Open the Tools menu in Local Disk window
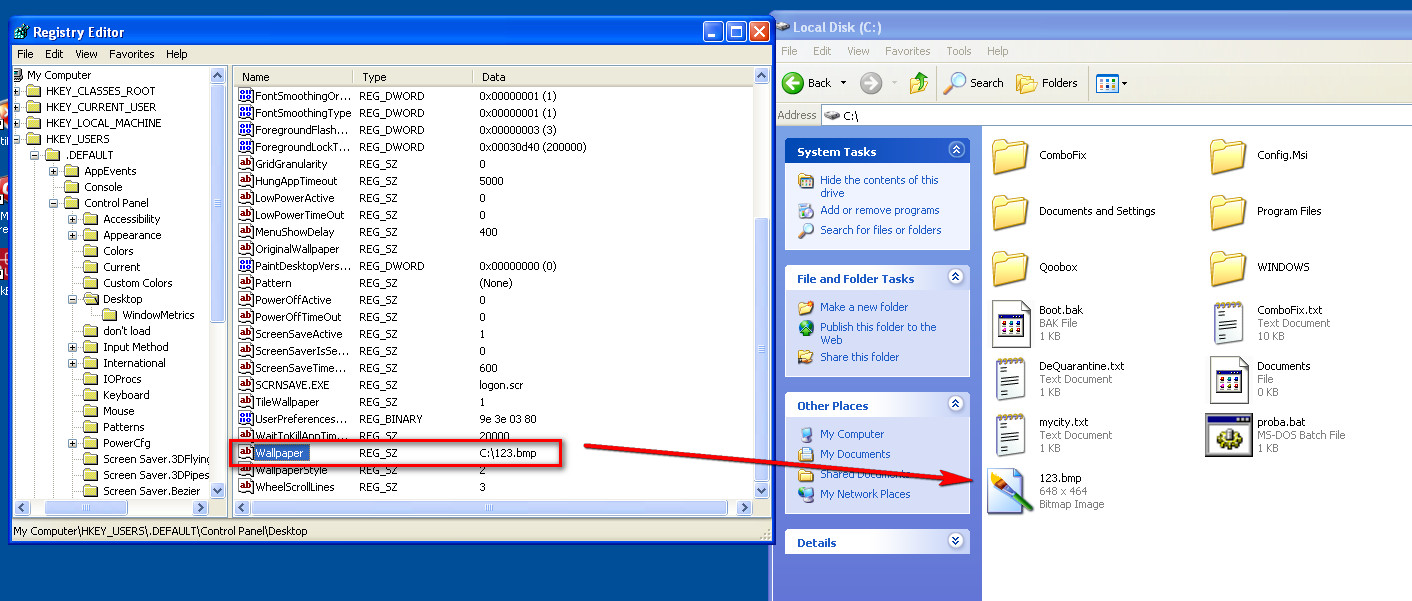 [959, 51]
